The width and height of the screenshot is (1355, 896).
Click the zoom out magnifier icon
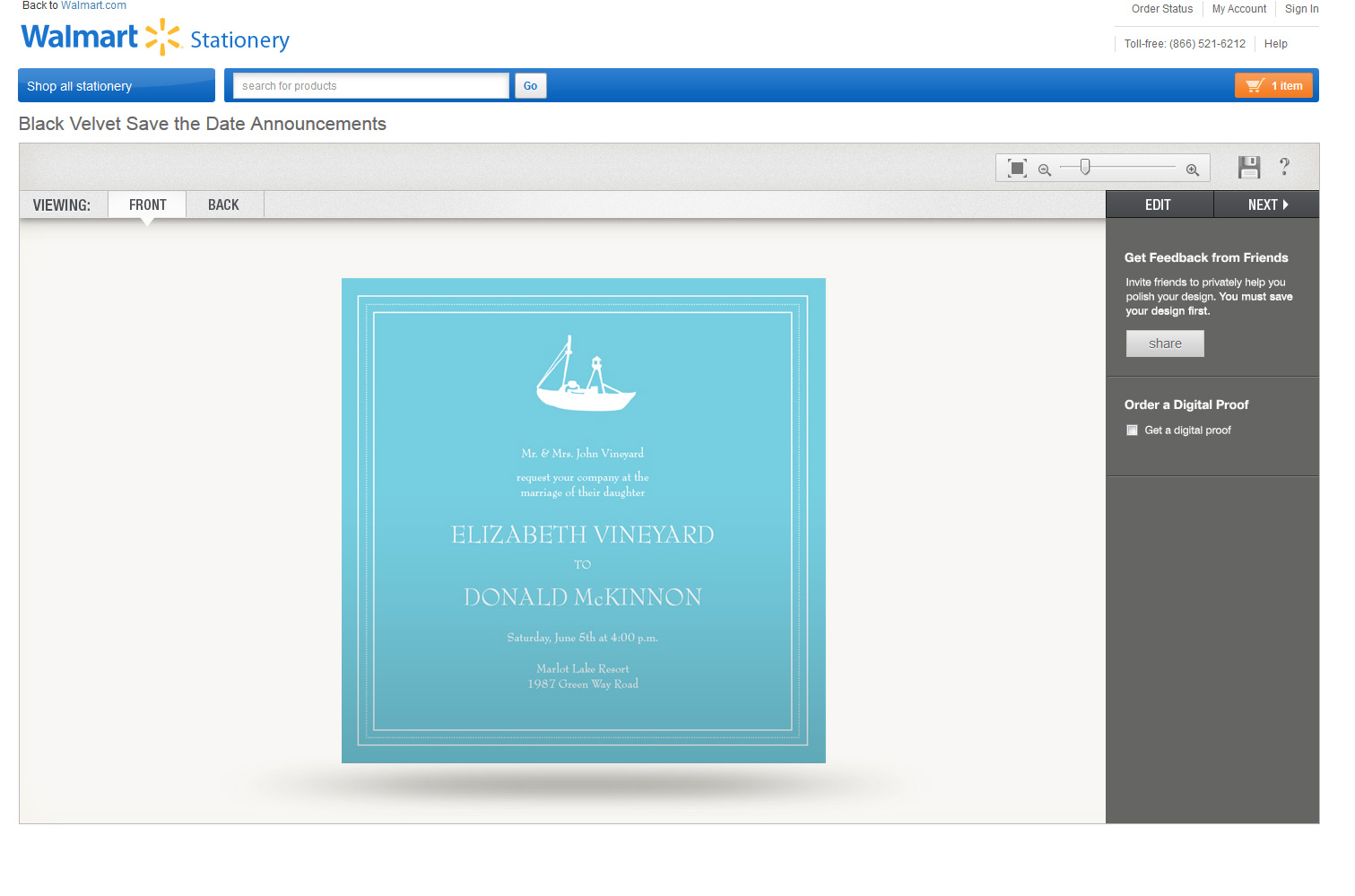coord(1045,170)
